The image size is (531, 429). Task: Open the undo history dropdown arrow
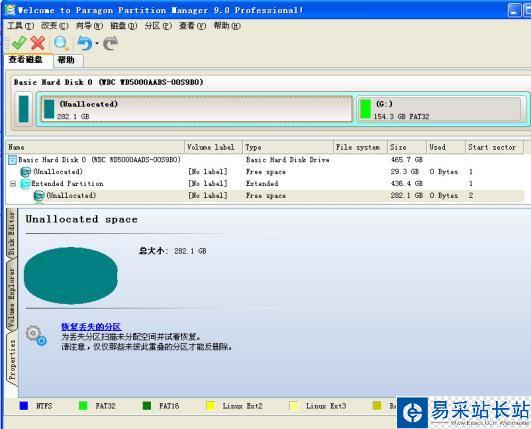pos(97,43)
